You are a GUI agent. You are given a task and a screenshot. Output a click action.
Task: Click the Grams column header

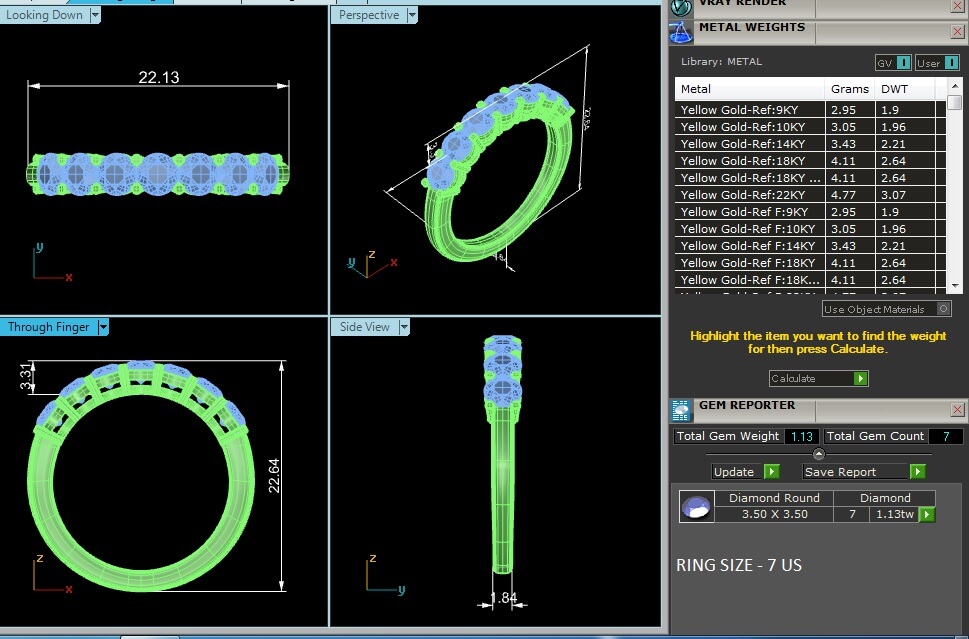(x=849, y=89)
